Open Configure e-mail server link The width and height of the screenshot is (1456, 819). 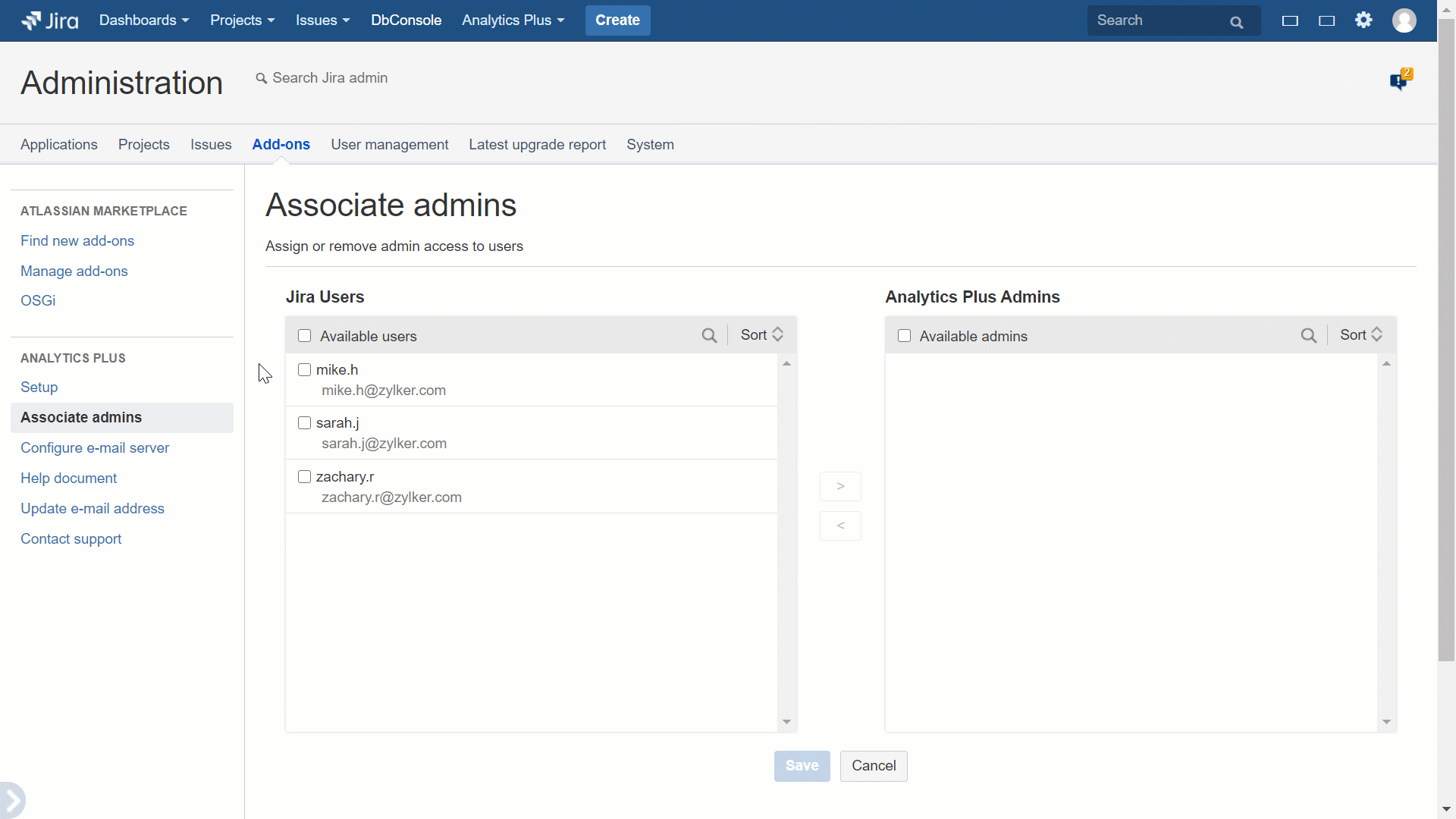[95, 448]
